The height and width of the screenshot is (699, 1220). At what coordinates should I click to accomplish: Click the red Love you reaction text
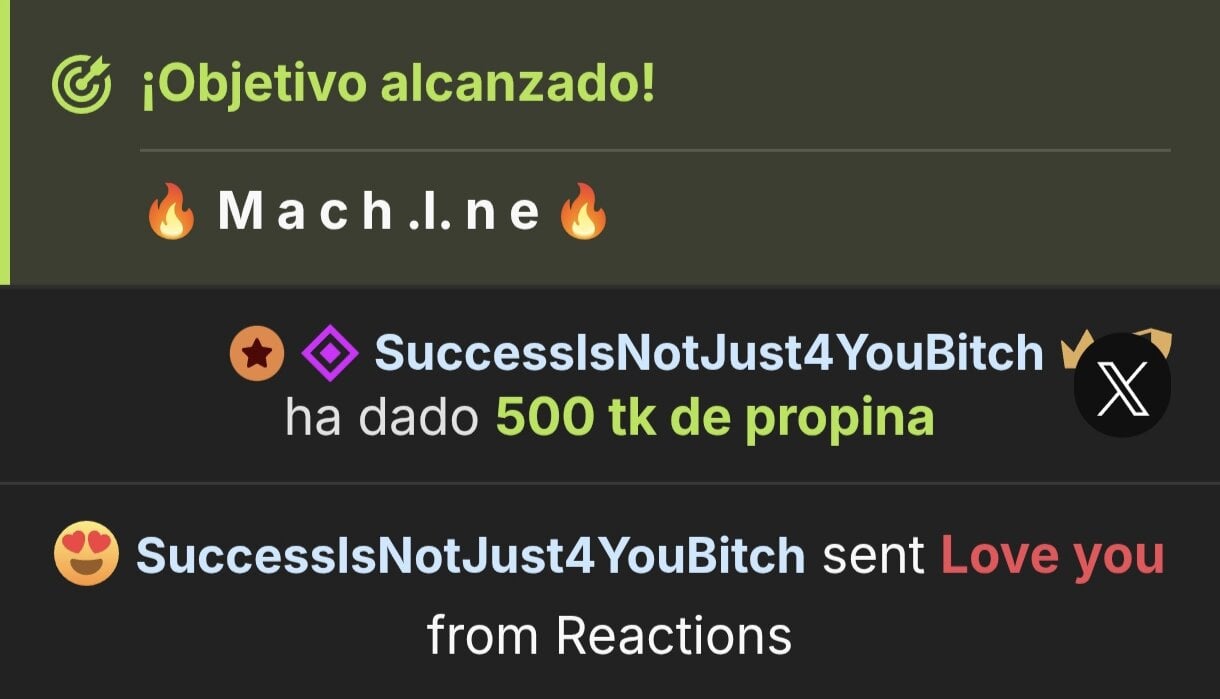pos(1053,556)
